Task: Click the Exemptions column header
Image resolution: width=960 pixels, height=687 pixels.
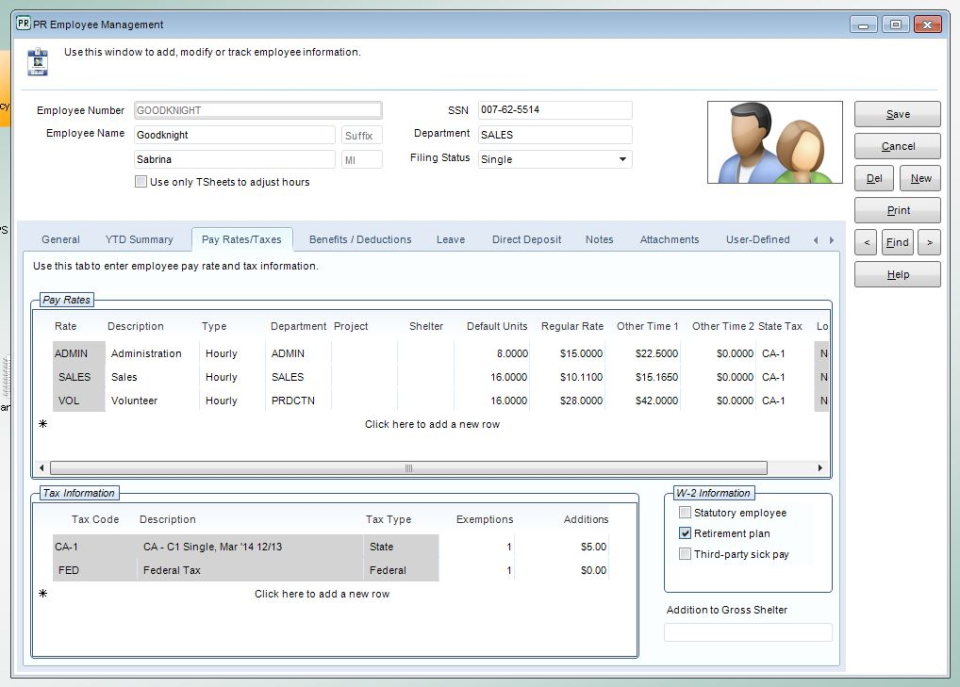Action: pos(484,519)
